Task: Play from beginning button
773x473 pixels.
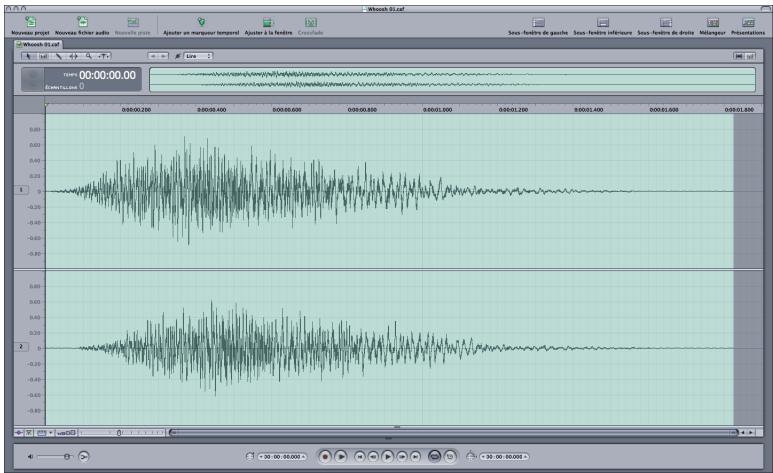Action: pyautogui.click(x=341, y=457)
